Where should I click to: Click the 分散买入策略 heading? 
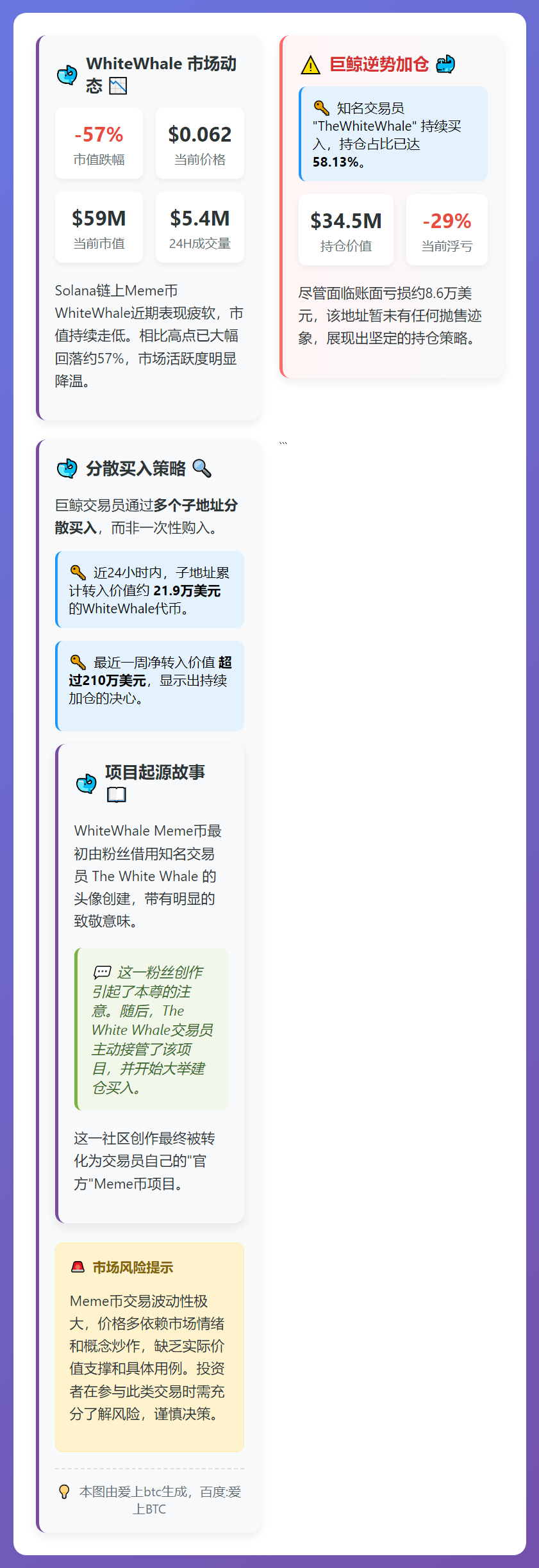click(x=136, y=468)
